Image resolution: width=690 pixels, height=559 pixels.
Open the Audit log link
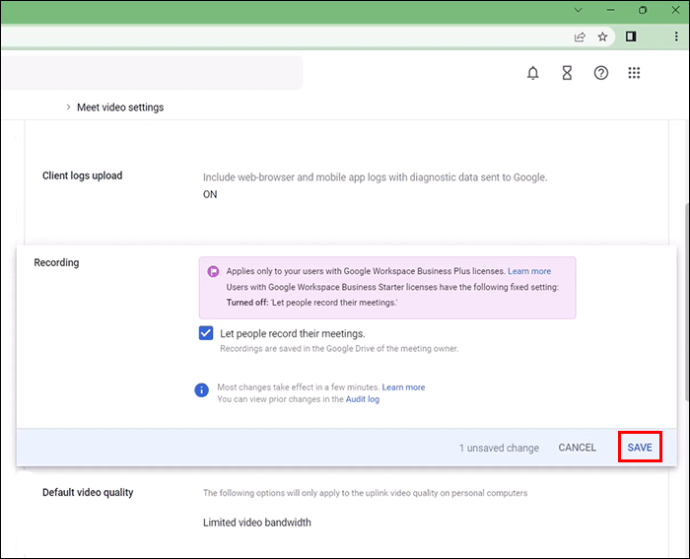click(362, 399)
